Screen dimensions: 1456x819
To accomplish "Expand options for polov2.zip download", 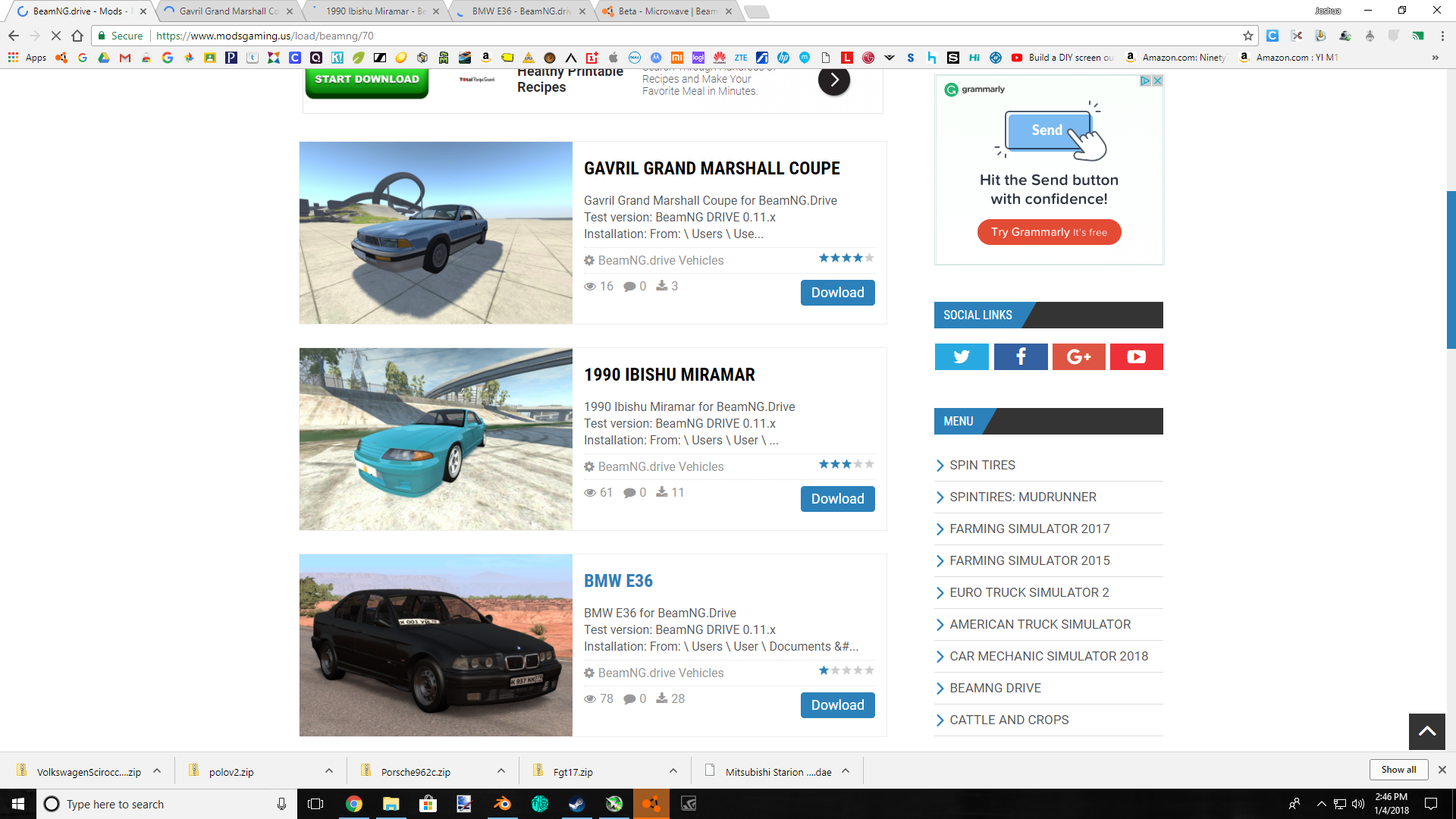I will (x=329, y=770).
